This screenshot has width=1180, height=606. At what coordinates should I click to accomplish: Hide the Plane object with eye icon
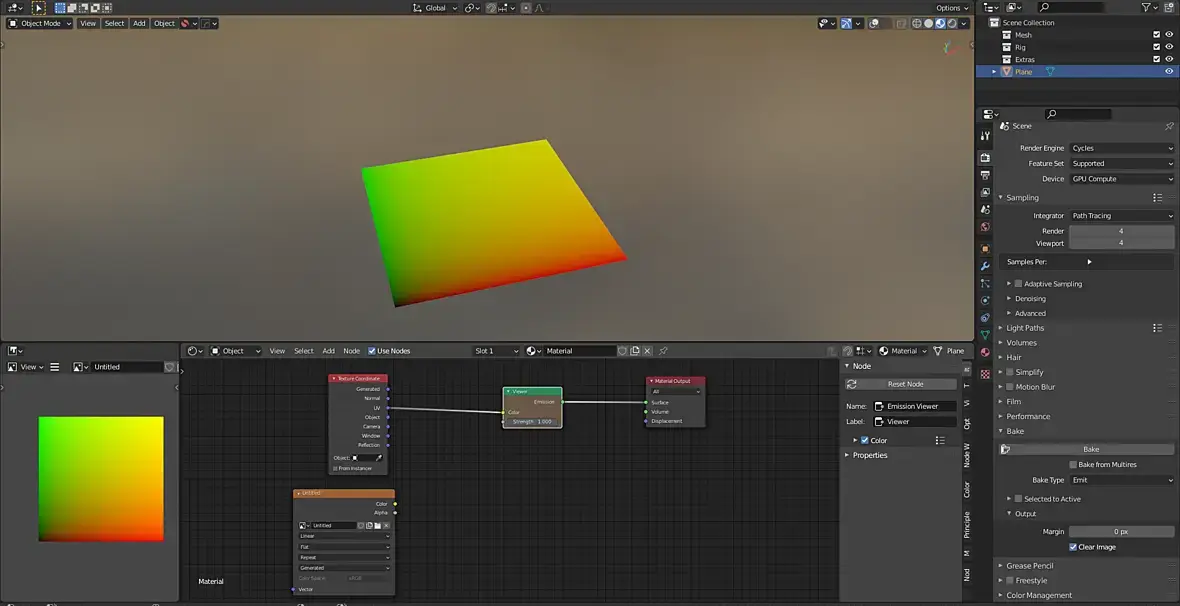pyautogui.click(x=1169, y=72)
